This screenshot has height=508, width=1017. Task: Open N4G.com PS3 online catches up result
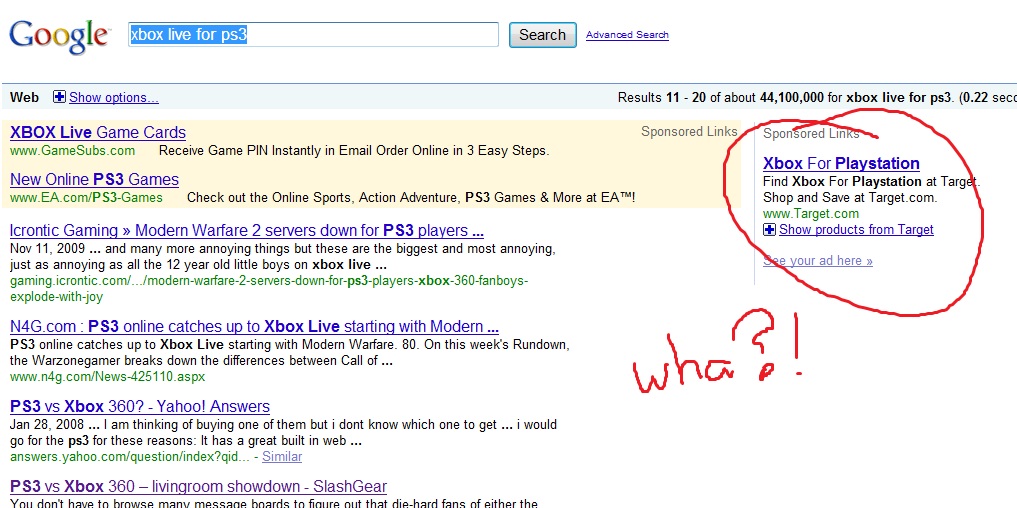pos(254,326)
